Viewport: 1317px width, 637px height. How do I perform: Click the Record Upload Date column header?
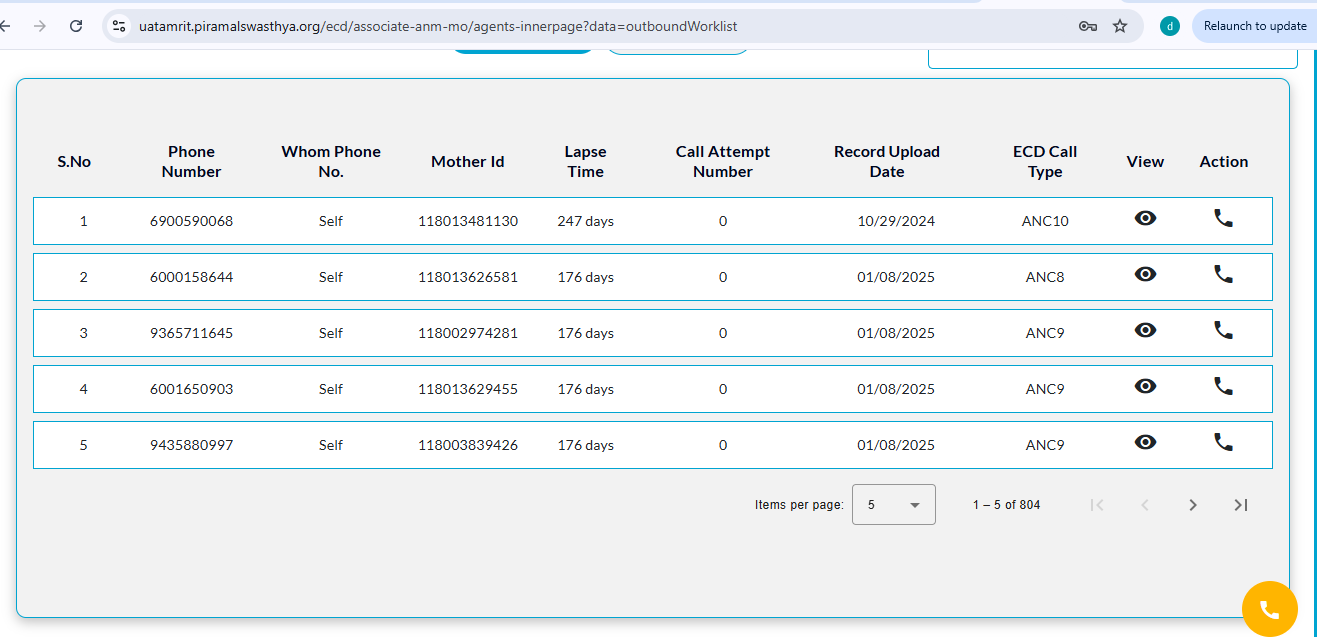point(887,162)
